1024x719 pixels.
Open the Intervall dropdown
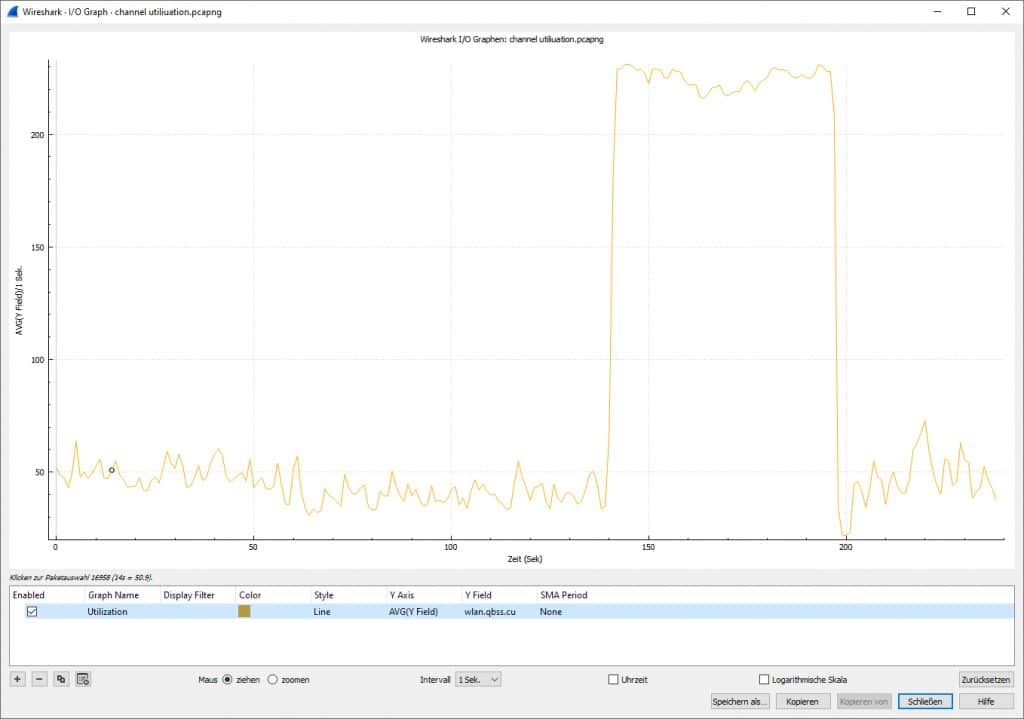tap(478, 680)
